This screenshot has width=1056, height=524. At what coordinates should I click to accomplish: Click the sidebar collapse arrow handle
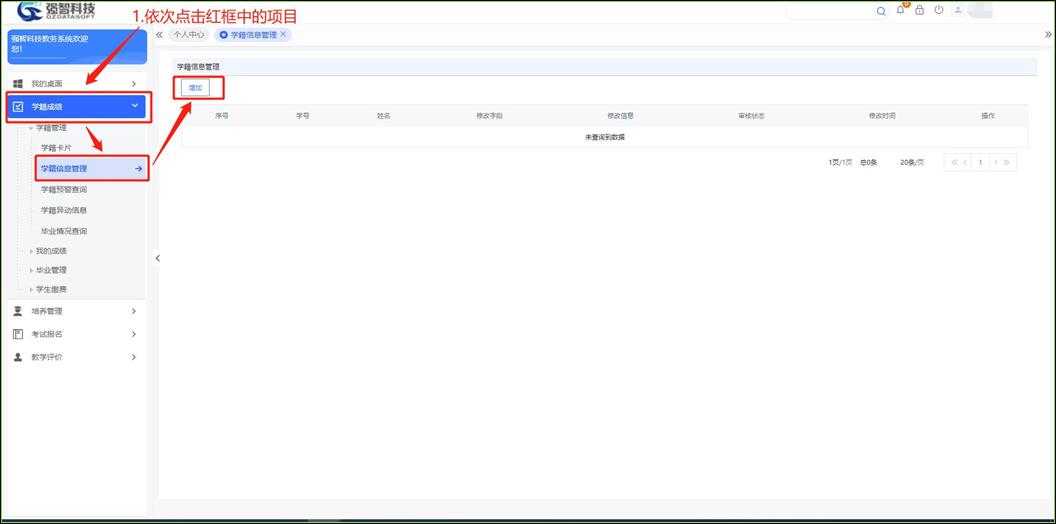point(157,258)
